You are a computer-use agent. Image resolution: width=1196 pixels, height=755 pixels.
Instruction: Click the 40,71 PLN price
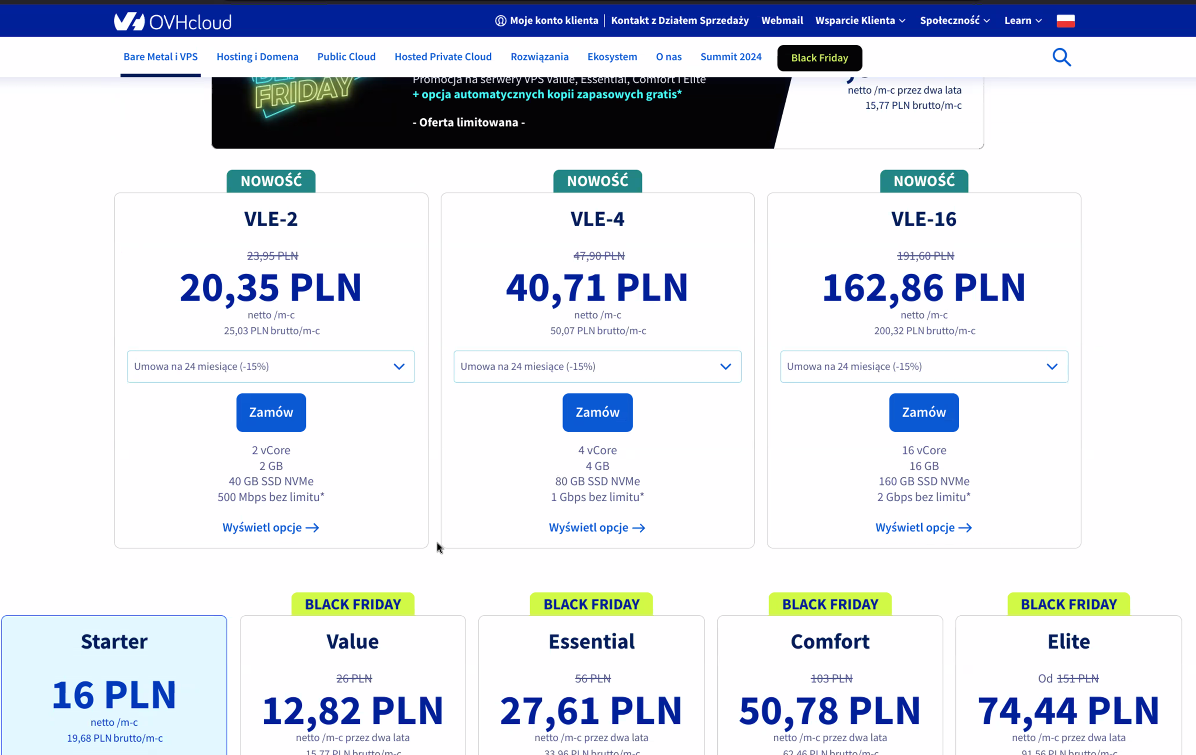[x=597, y=288]
